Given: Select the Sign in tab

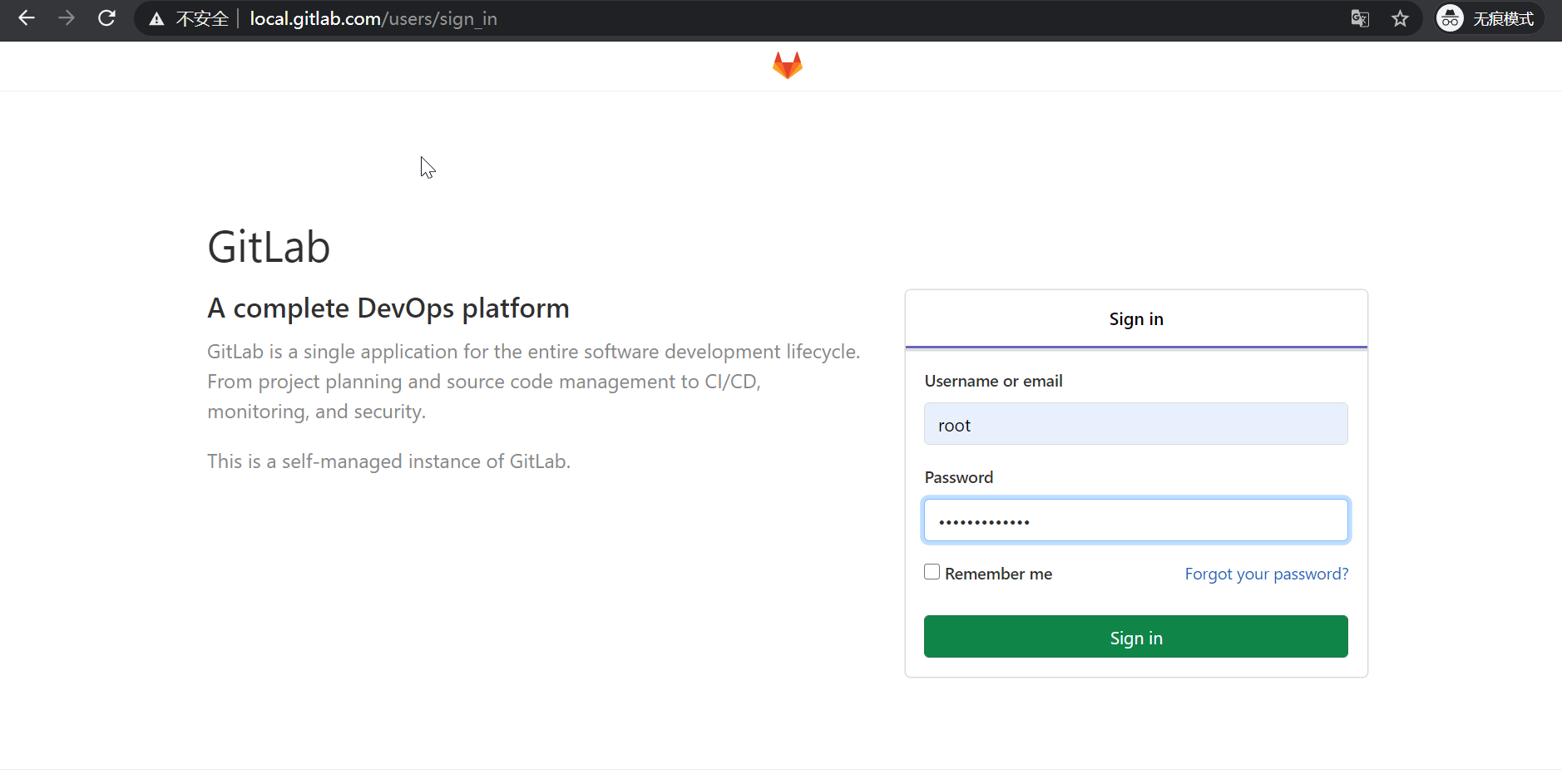Looking at the screenshot, I should click(x=1136, y=319).
